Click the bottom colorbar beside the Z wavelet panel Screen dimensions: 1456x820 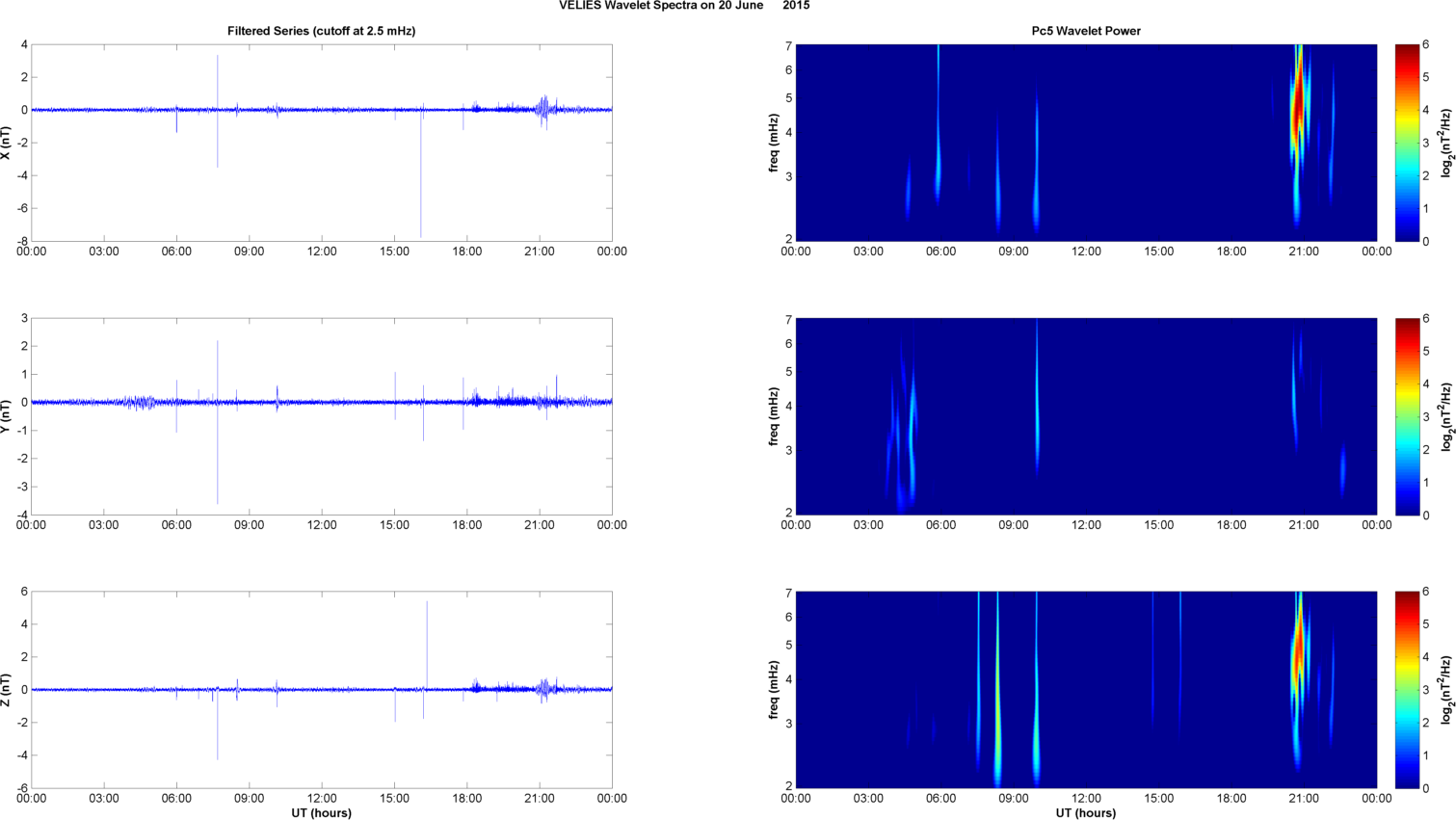(x=1407, y=690)
